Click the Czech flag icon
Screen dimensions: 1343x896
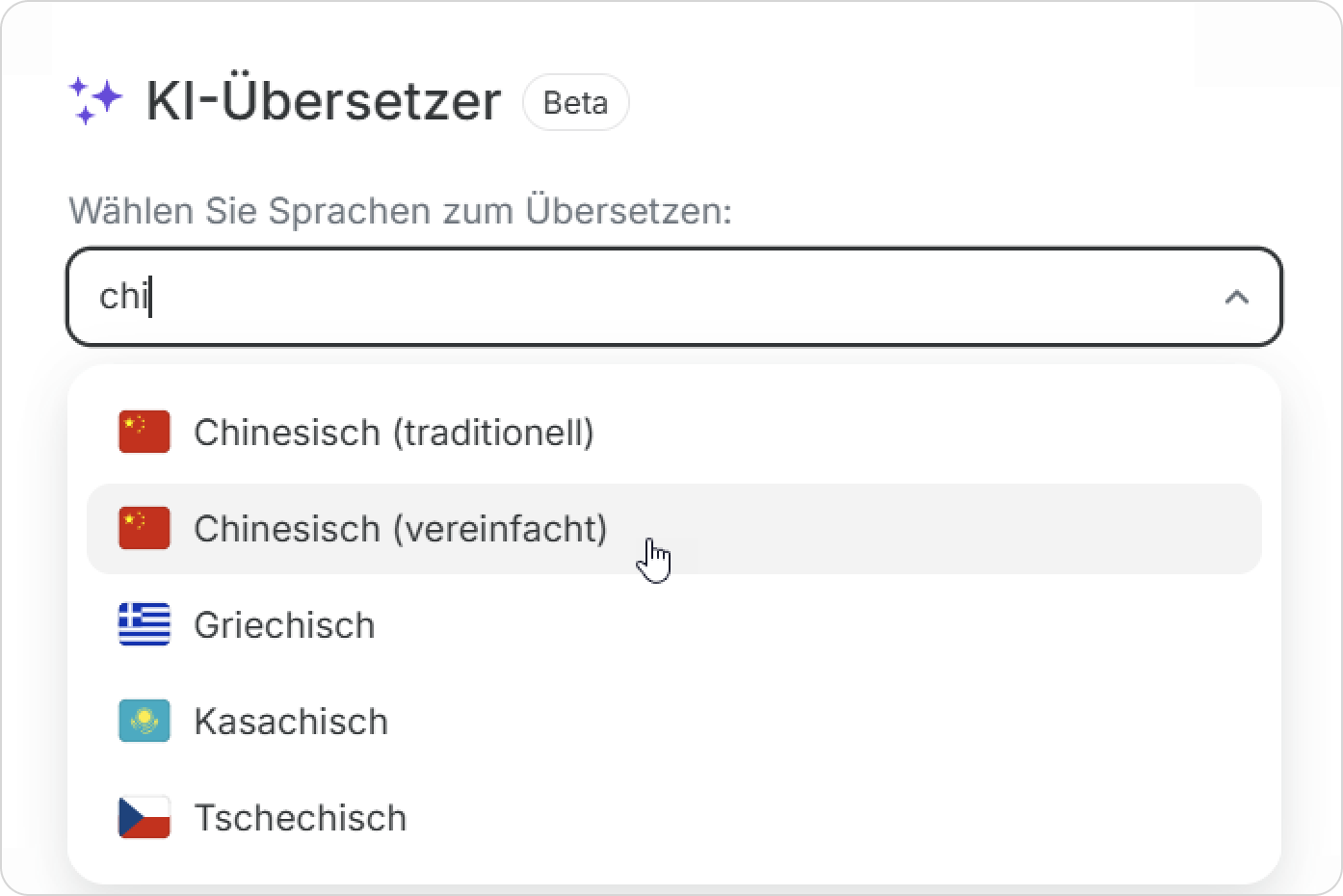(145, 817)
